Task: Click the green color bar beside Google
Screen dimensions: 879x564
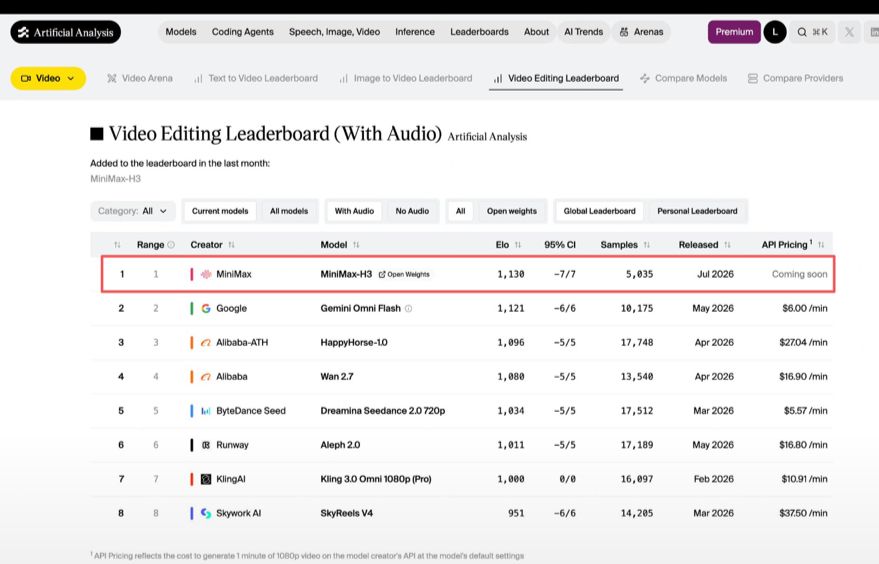Action: point(192,308)
